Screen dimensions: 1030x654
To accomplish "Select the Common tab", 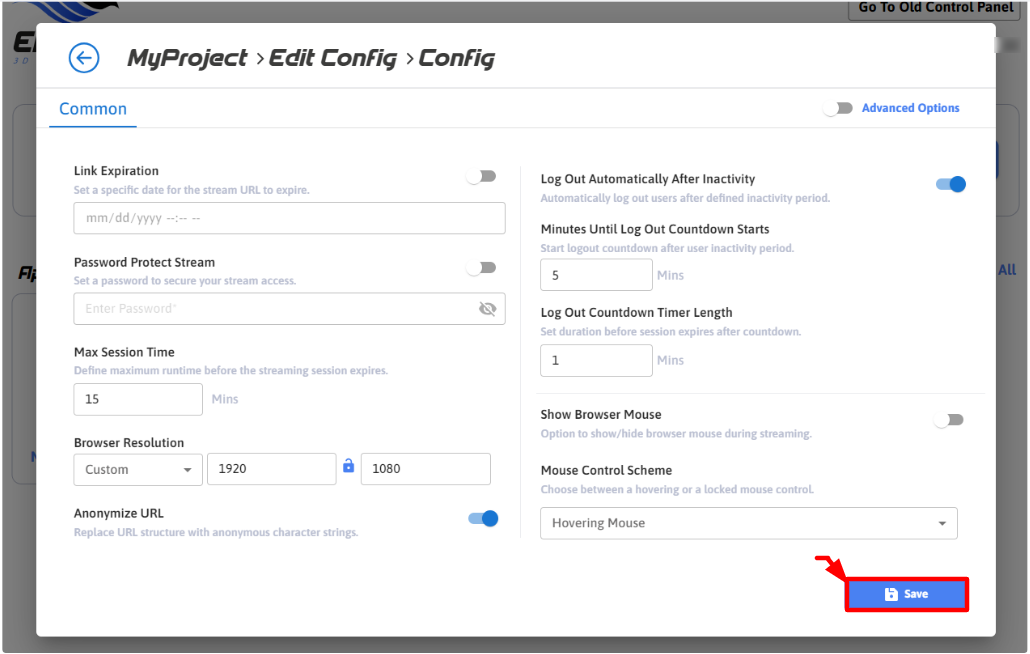I will pyautogui.click(x=93, y=109).
